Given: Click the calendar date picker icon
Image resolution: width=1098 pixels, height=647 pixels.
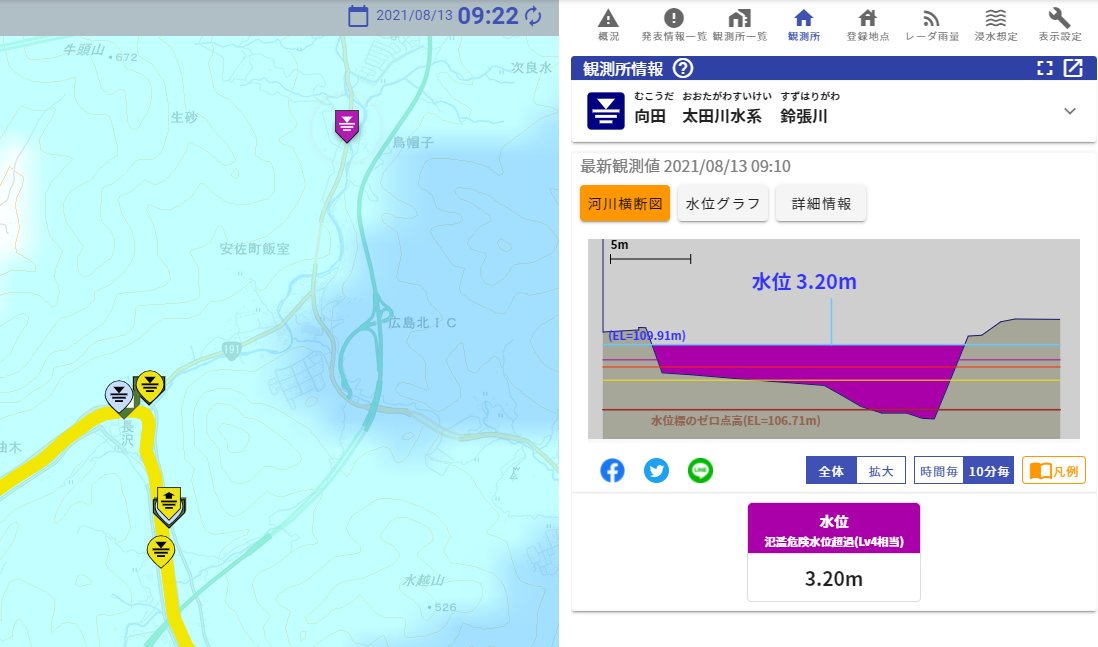Looking at the screenshot, I should click(x=358, y=16).
